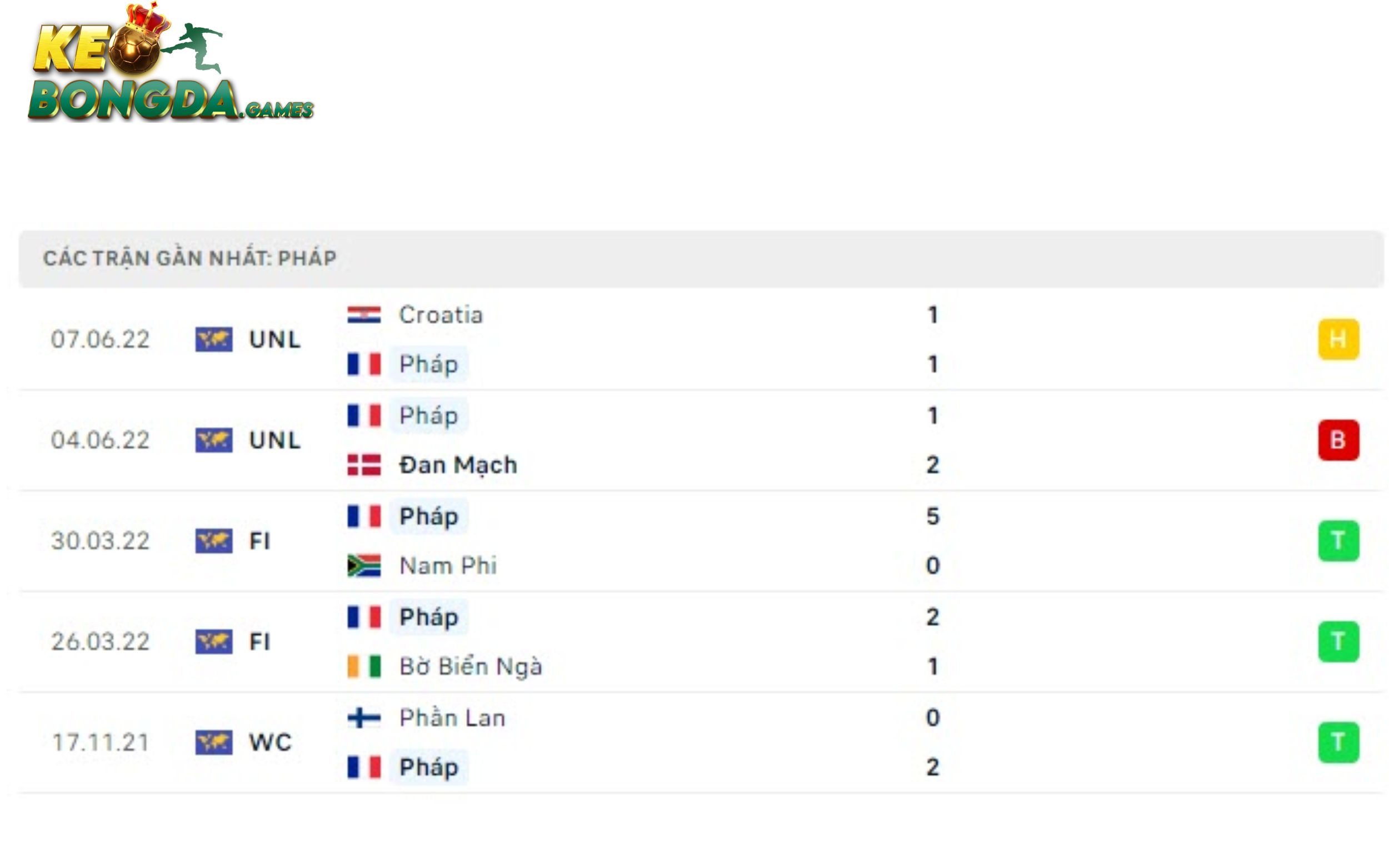Click the red B loss result badge
This screenshot has width=1389, height=868.
[x=1338, y=440]
